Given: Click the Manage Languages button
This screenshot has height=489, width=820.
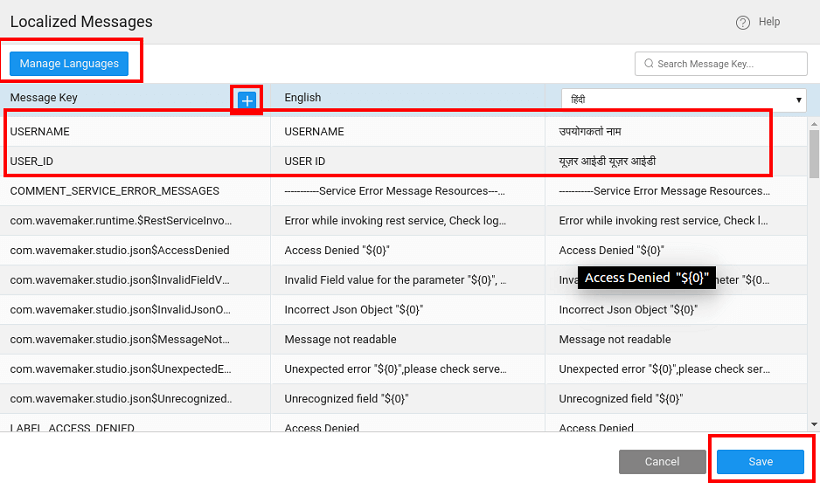Looking at the screenshot, I should point(69,64).
